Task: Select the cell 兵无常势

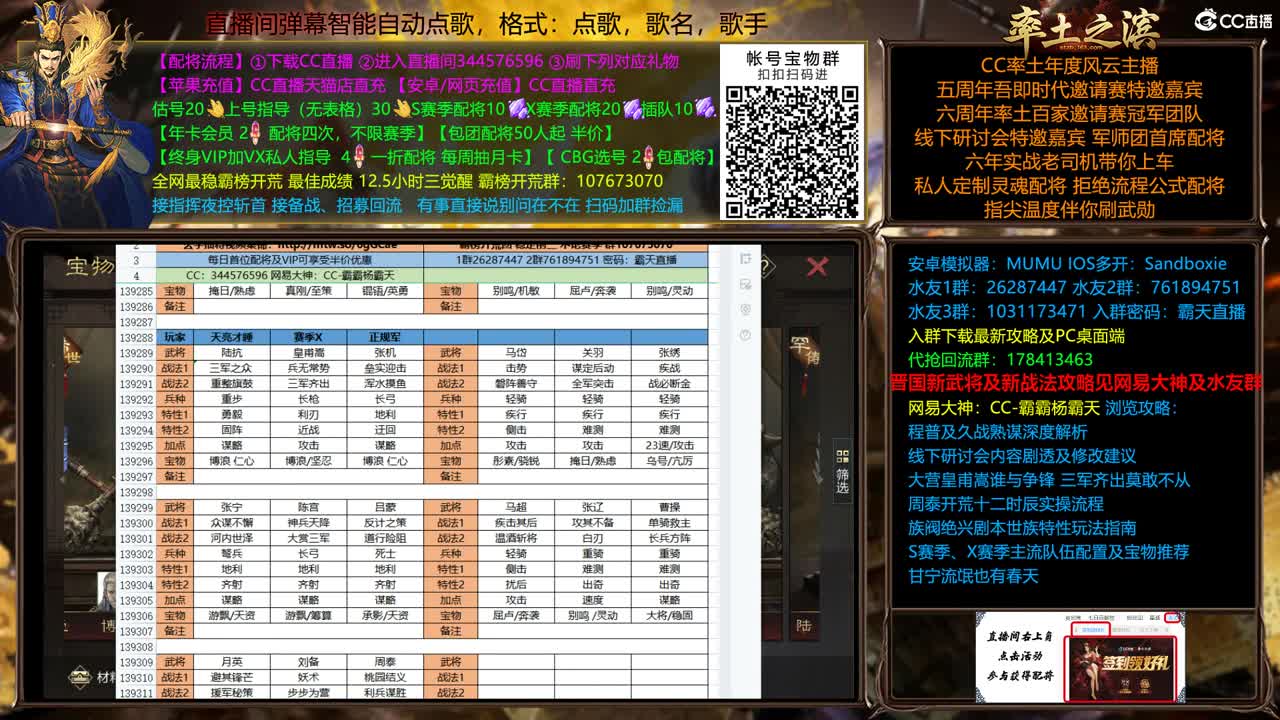Action: (309, 369)
